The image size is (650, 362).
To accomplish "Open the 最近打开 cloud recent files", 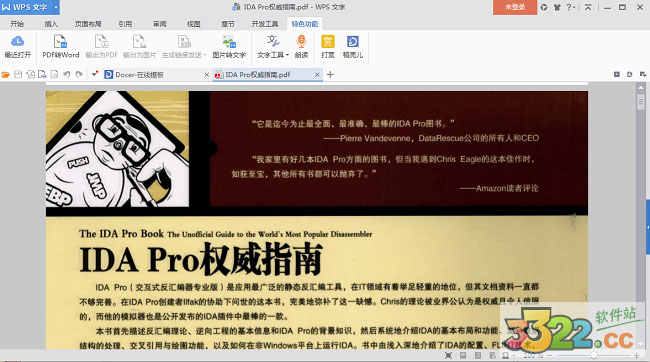I will click(17, 46).
